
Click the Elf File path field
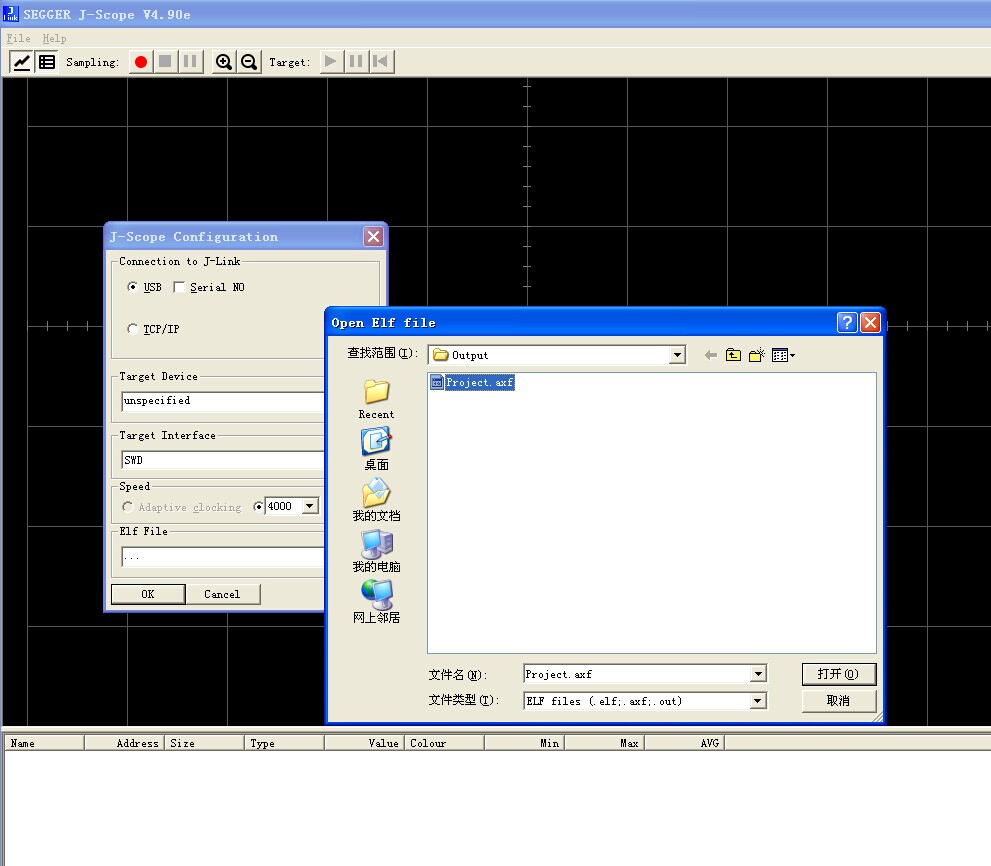[x=222, y=557]
